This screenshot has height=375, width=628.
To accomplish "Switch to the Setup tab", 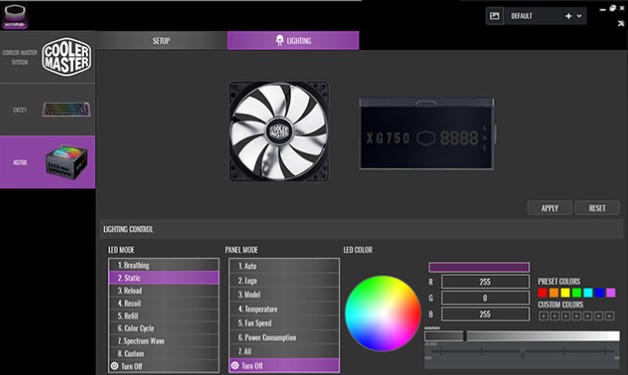I will coord(161,41).
